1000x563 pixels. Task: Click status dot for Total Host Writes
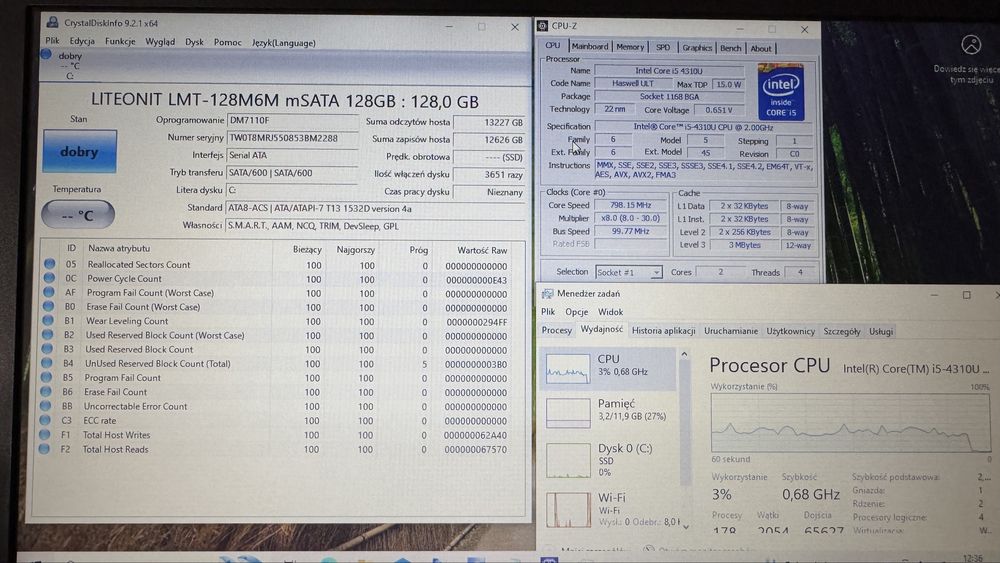(45, 434)
